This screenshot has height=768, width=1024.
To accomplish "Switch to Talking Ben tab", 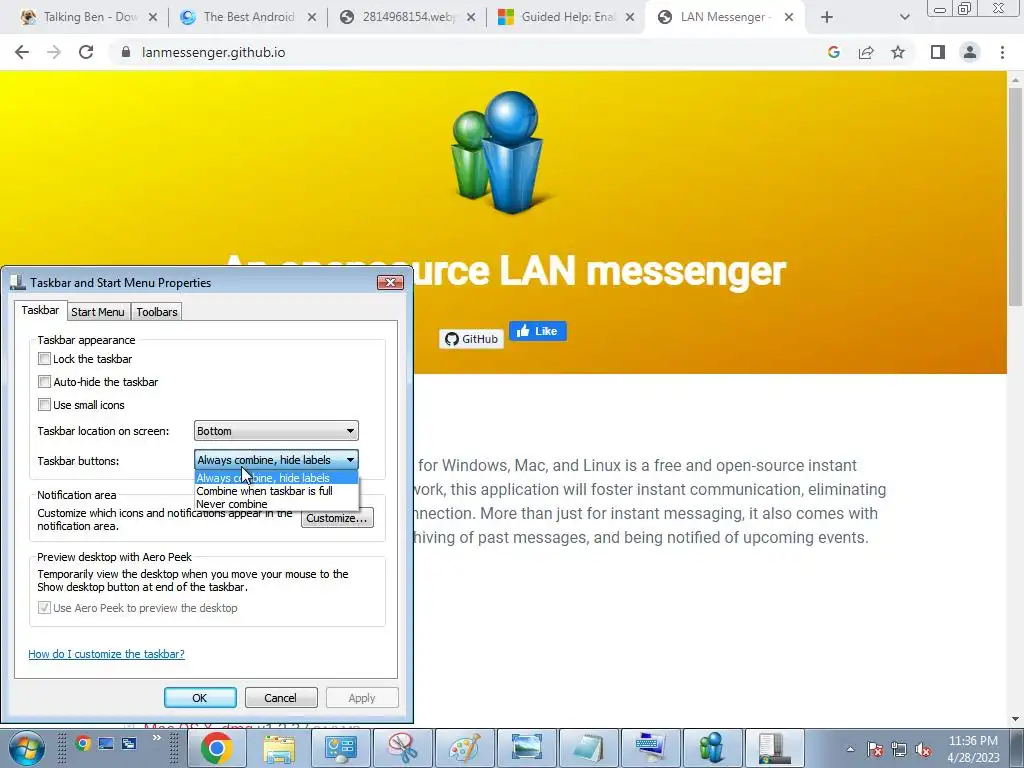I will coord(88,18).
